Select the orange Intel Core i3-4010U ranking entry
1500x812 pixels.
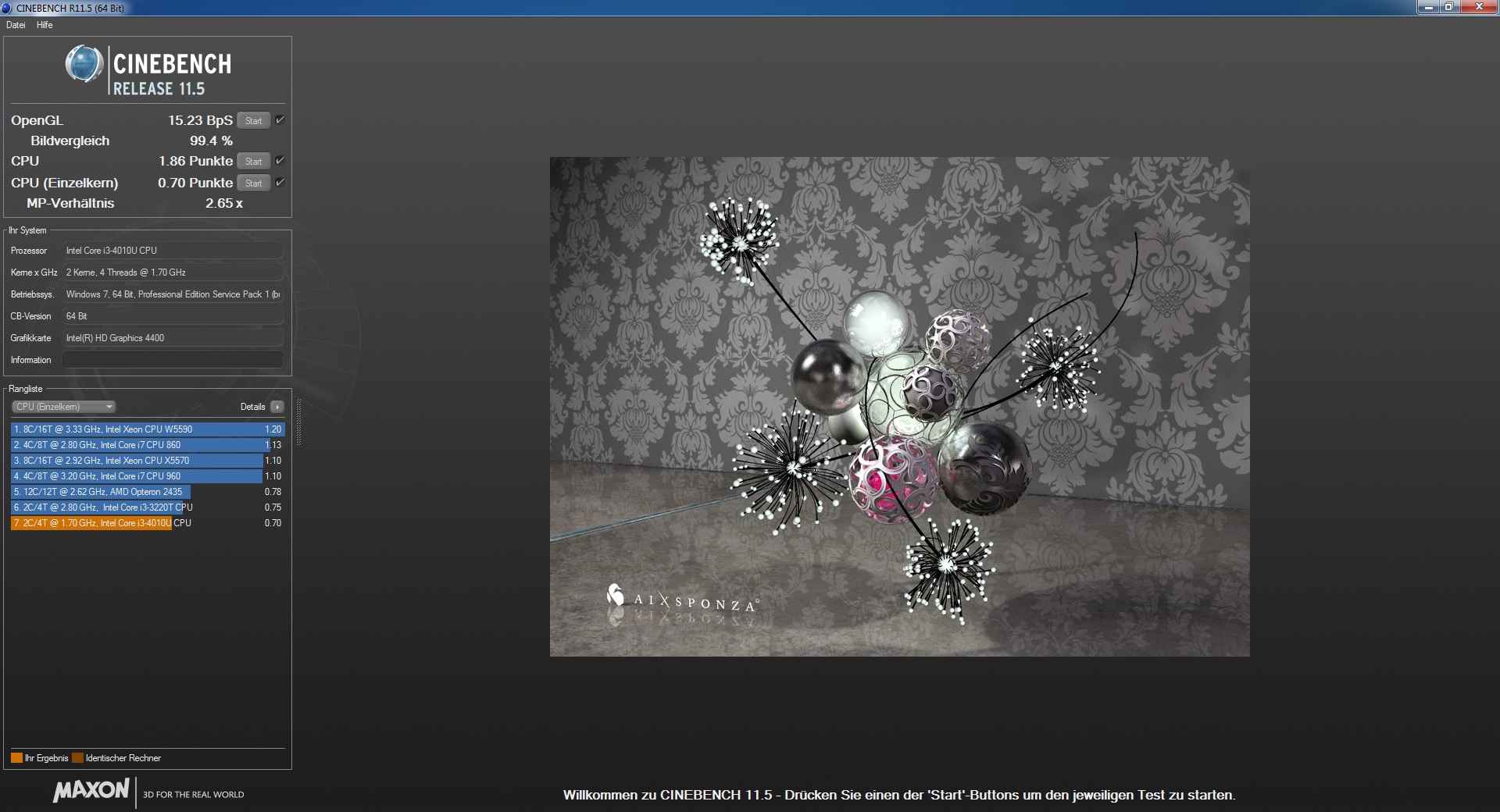coord(148,523)
